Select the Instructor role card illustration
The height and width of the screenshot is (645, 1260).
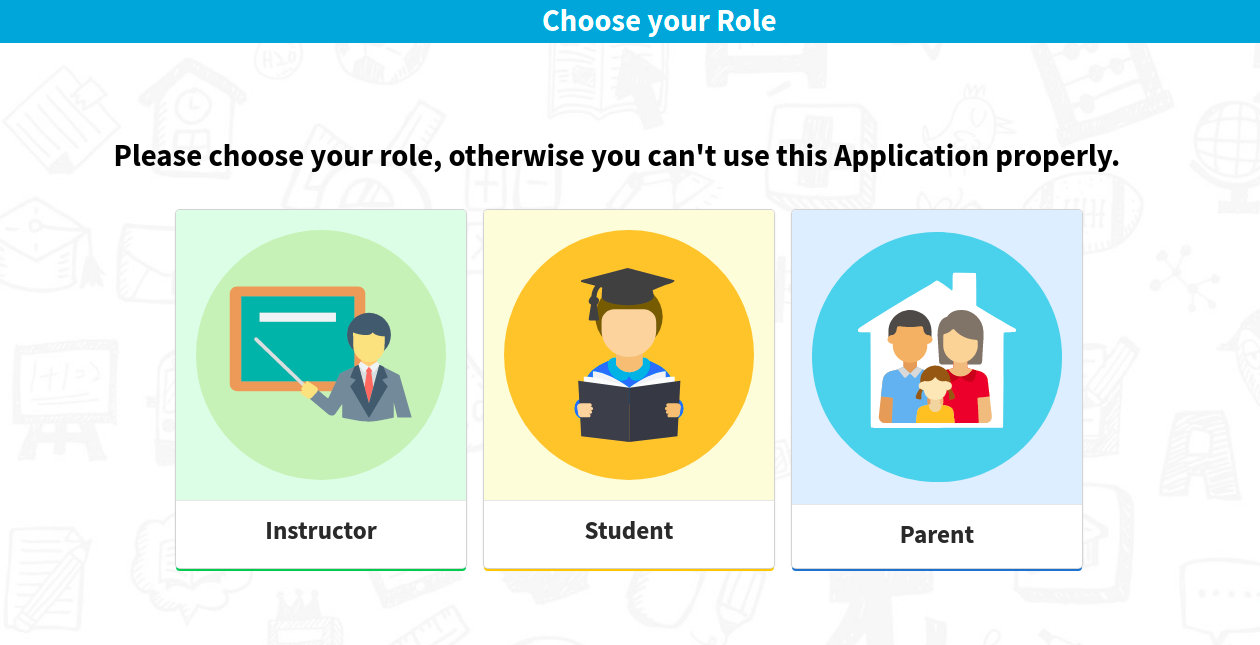[x=321, y=355]
